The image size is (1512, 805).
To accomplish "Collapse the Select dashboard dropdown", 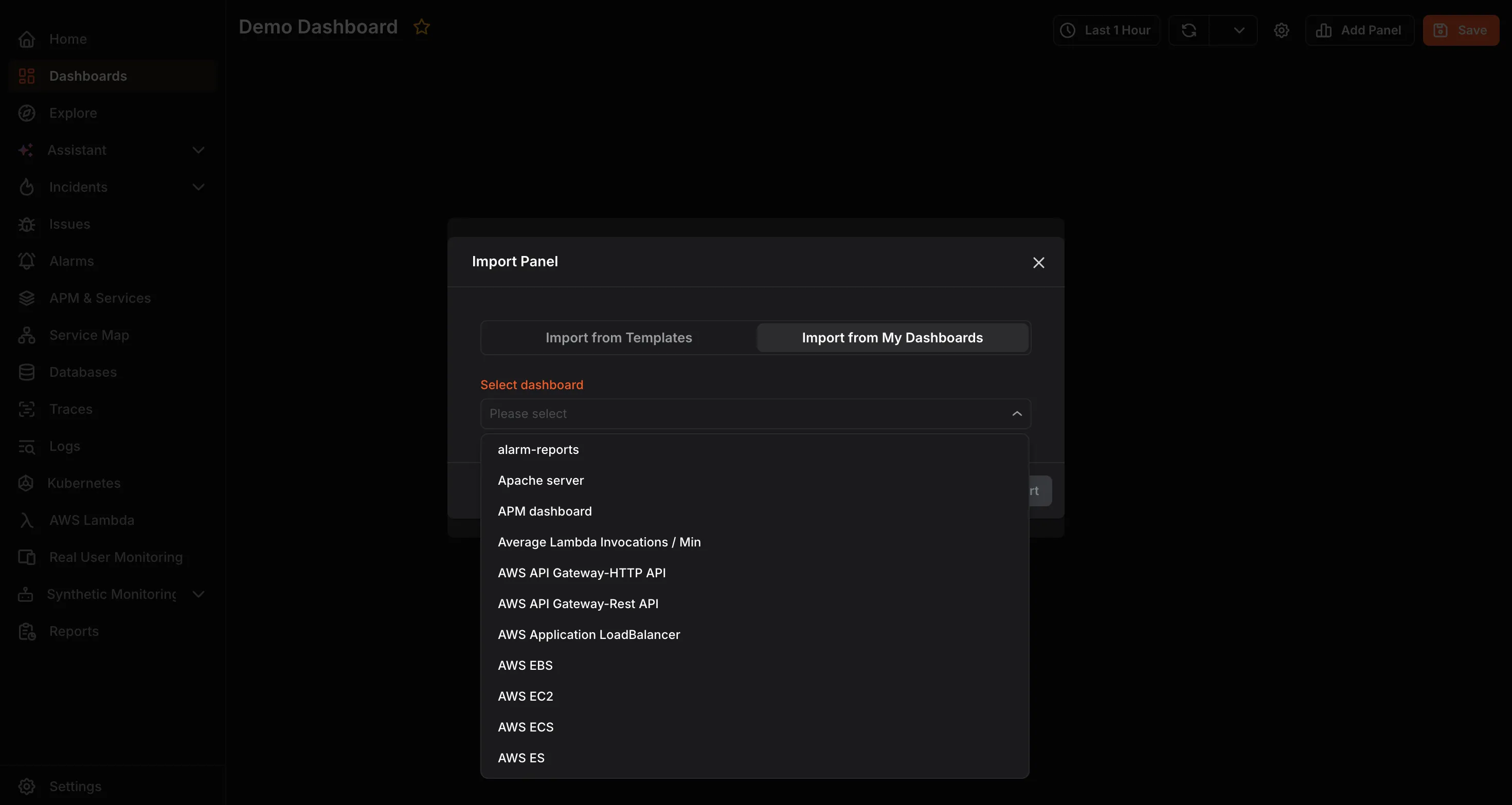I will (1017, 414).
